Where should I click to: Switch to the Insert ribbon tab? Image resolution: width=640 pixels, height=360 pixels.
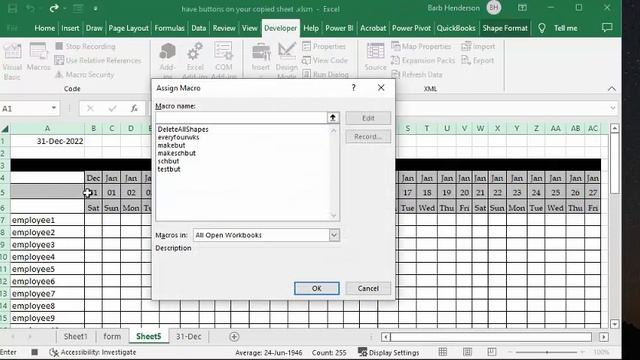point(70,28)
